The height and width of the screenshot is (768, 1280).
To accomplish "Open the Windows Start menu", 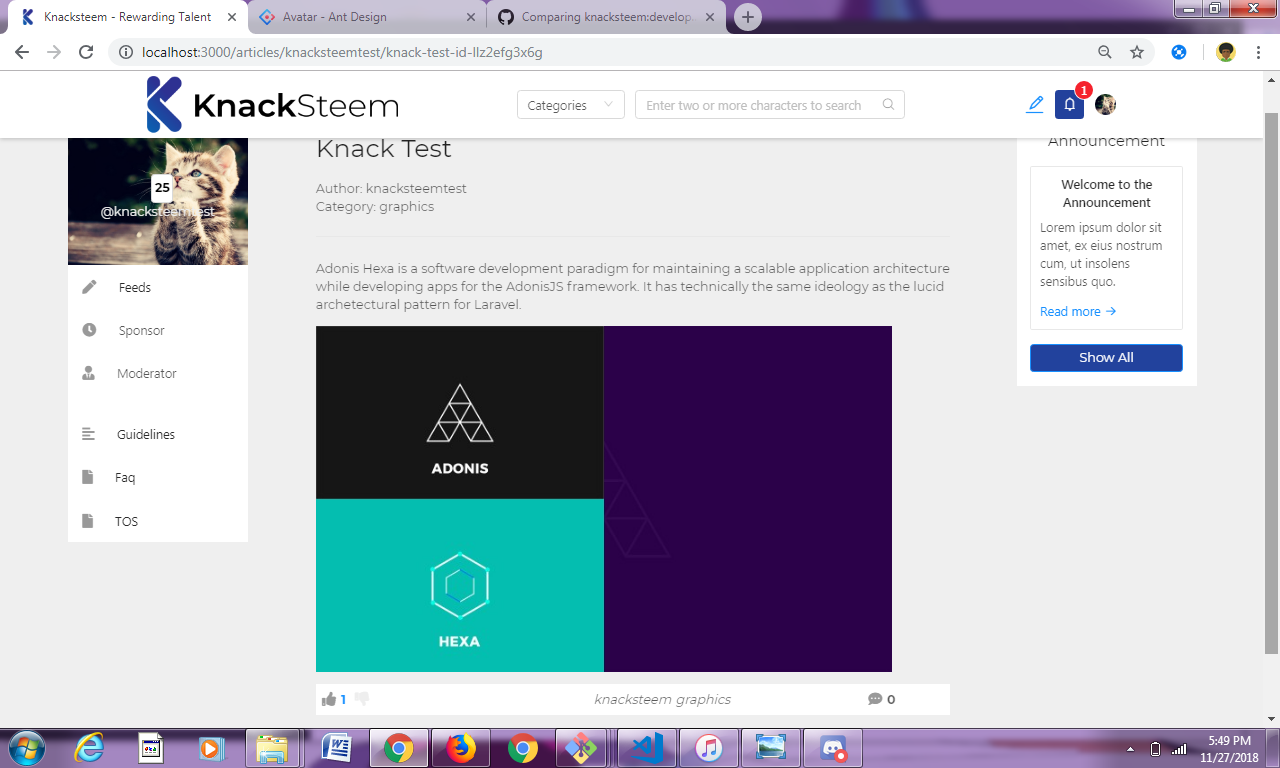I will pyautogui.click(x=26, y=748).
